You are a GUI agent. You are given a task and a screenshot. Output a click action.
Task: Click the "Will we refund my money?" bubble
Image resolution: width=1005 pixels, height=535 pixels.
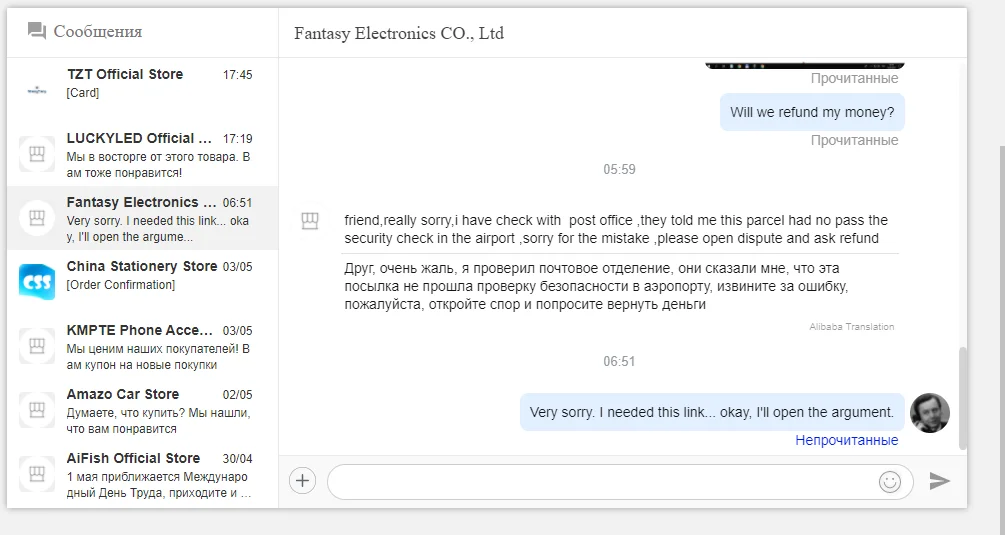812,112
